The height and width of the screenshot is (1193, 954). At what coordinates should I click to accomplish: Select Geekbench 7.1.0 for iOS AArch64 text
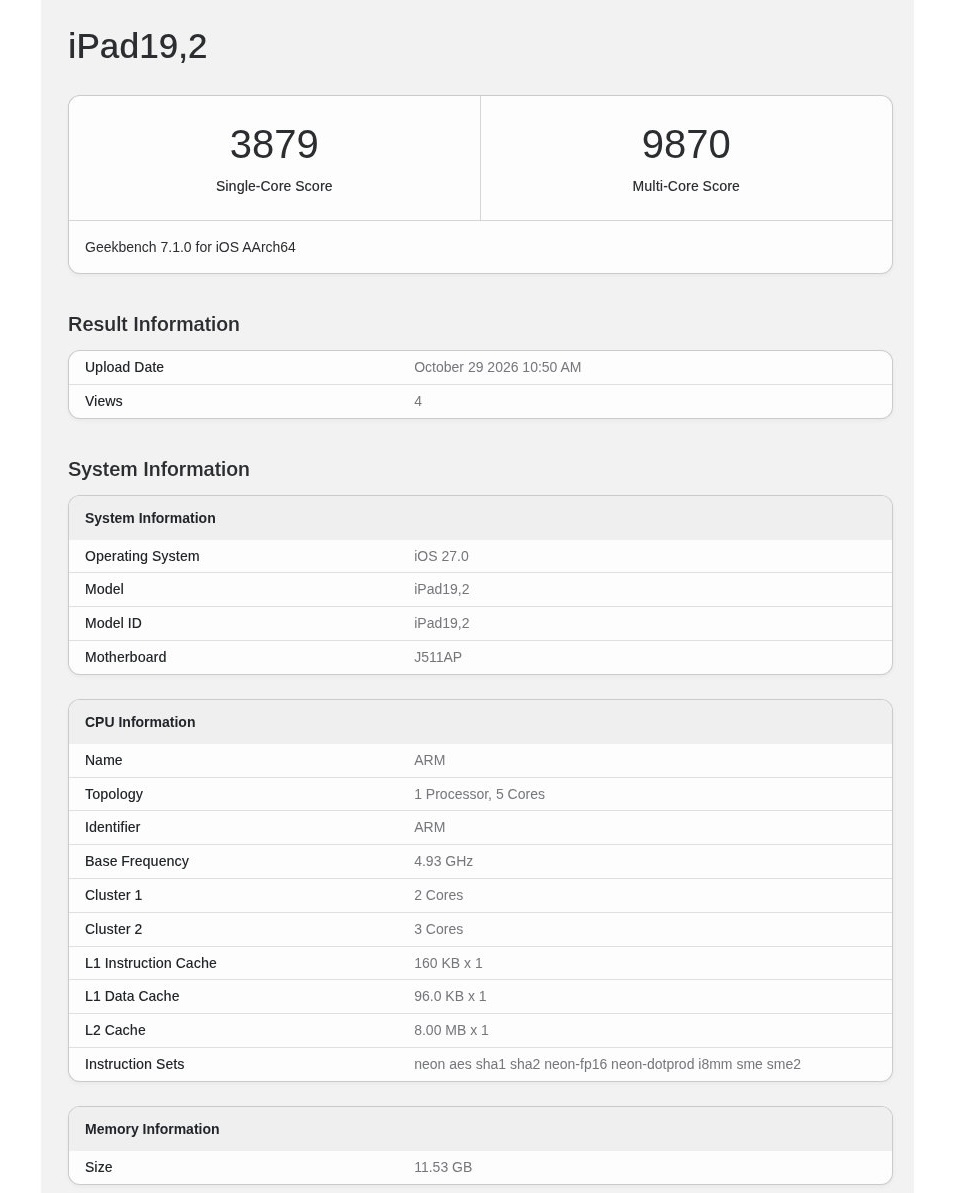[190, 247]
